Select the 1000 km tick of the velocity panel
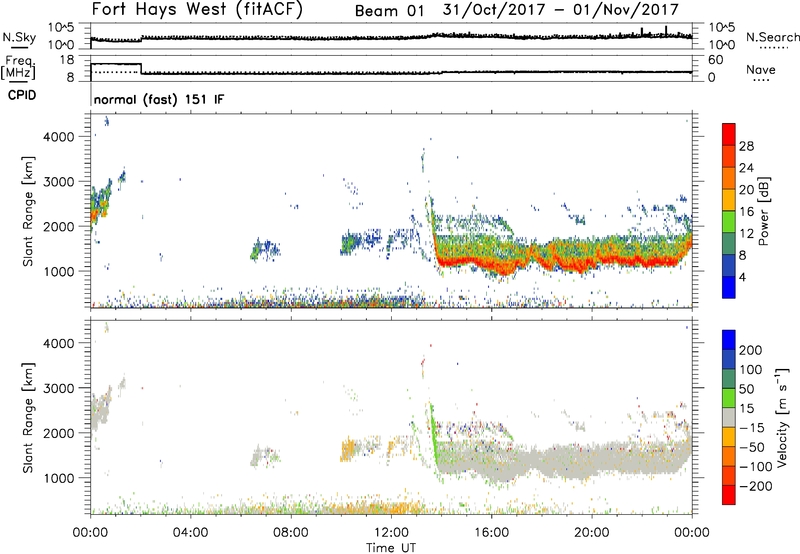800x554 pixels. point(58,478)
